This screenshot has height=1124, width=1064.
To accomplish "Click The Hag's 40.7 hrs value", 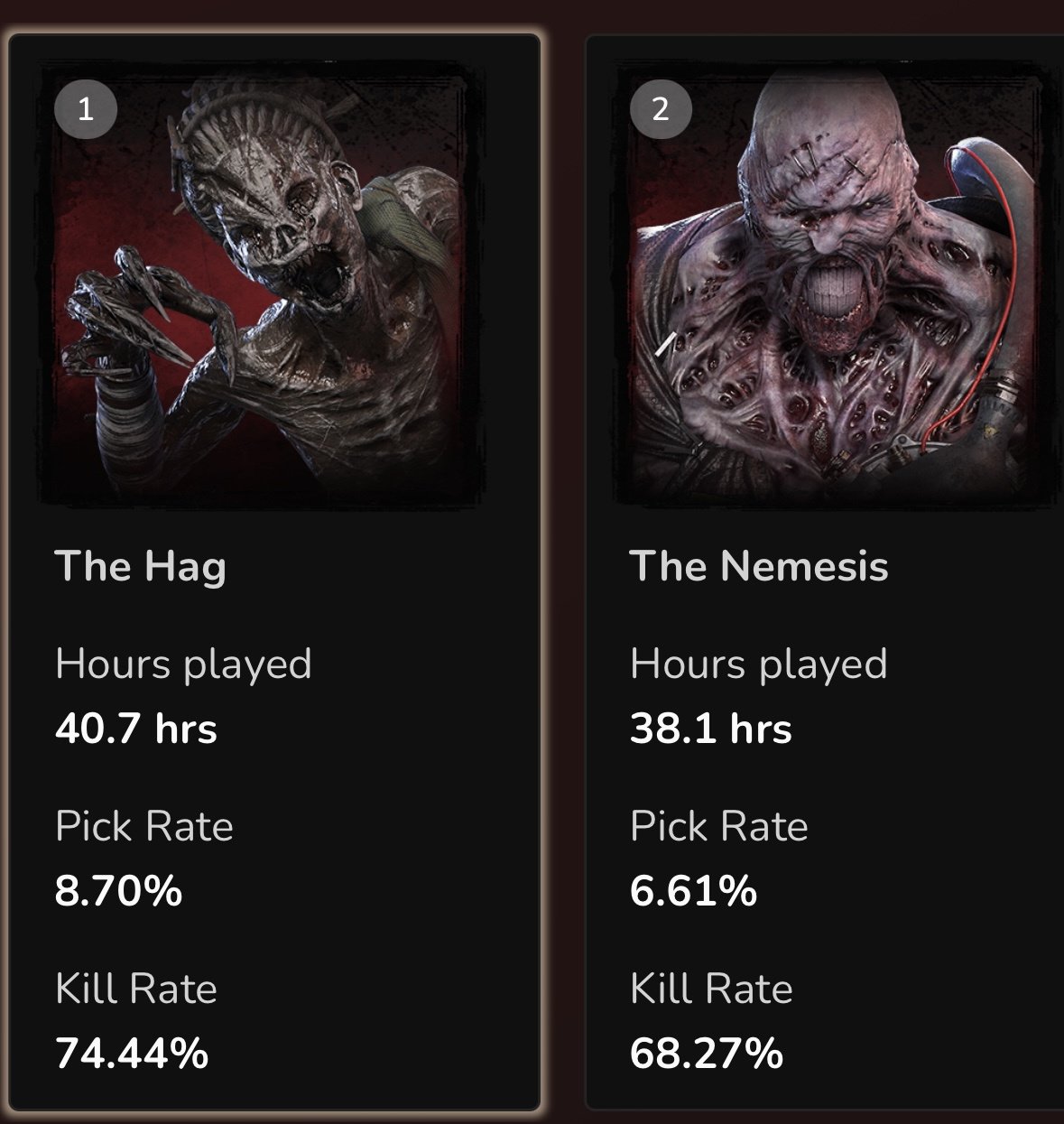I will click(136, 729).
